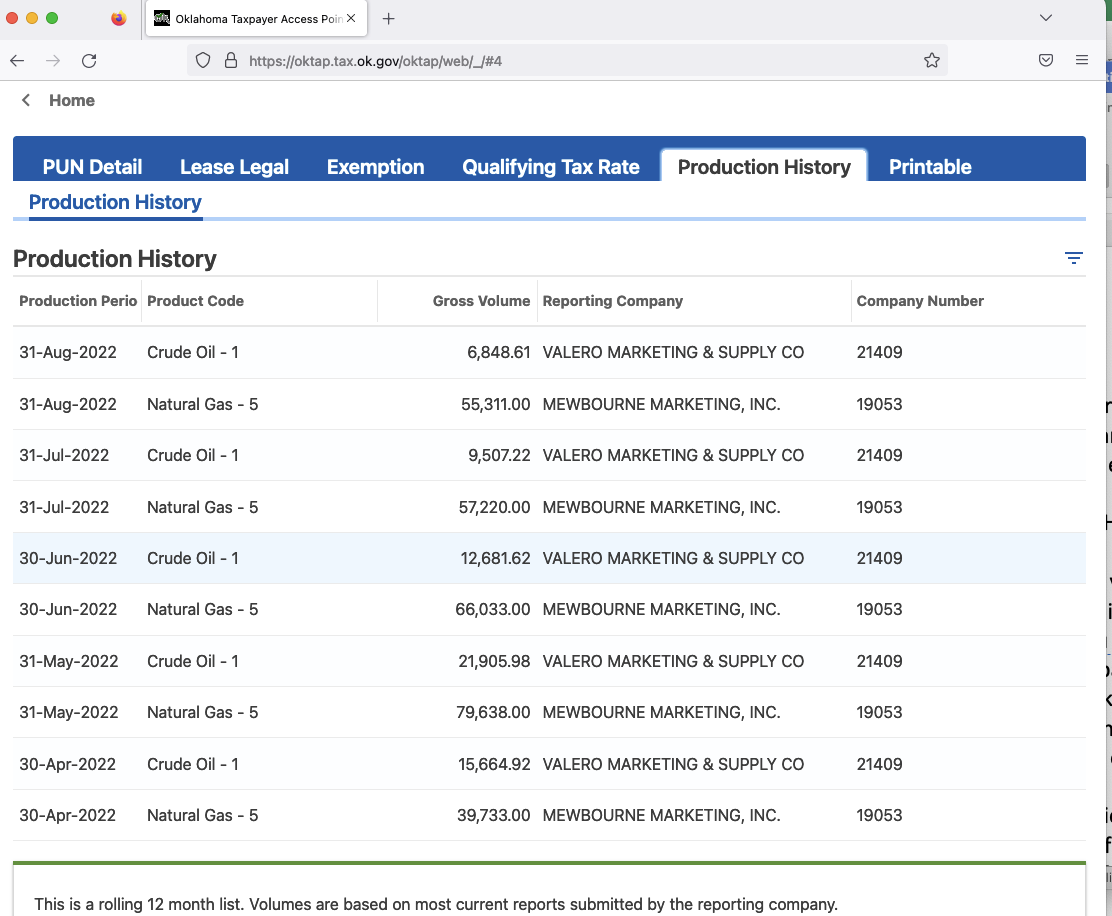1112x916 pixels.
Task: Click Natural Gas - 5 in the 39,733.00 row
Action: (202, 815)
